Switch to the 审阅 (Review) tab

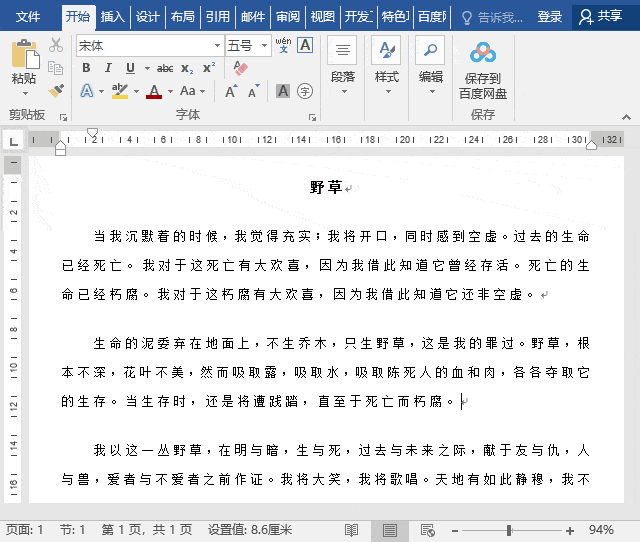(x=288, y=17)
